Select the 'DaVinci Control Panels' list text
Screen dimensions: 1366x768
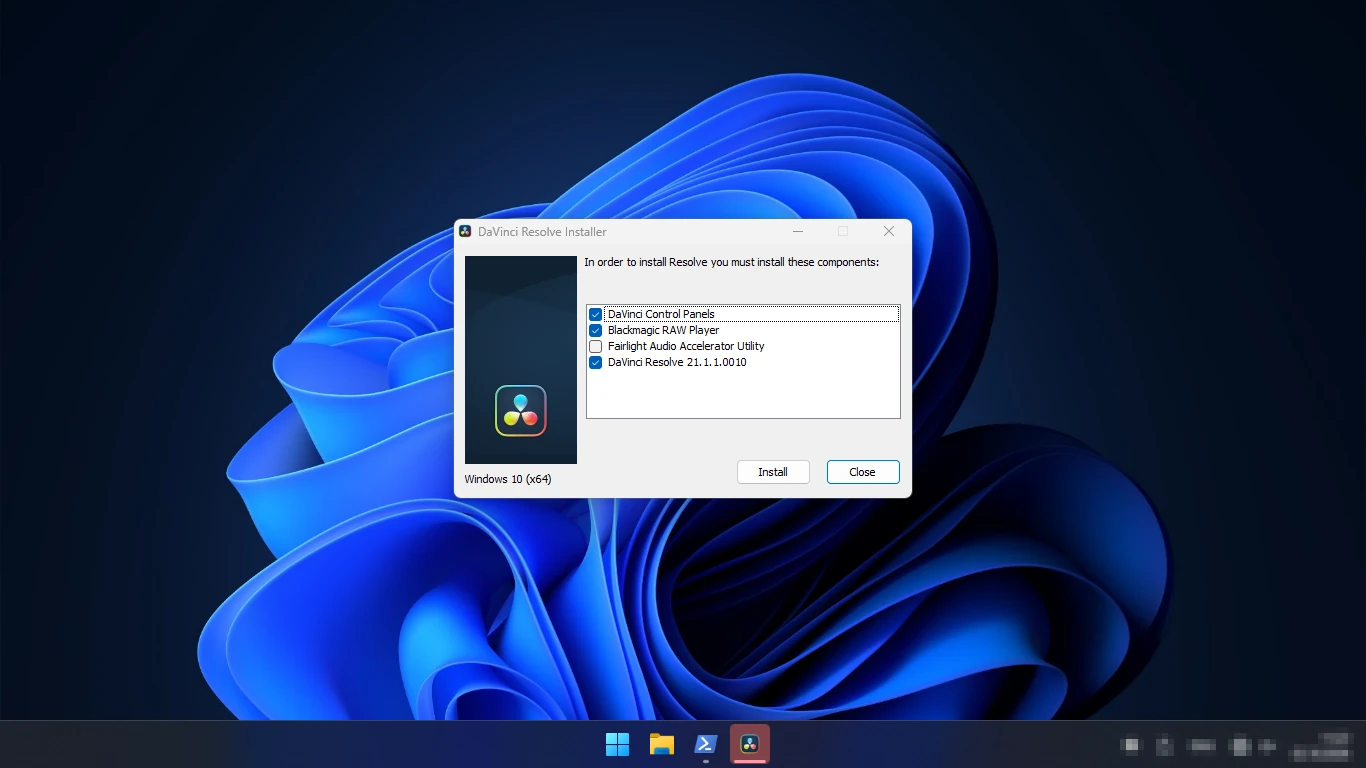point(661,314)
